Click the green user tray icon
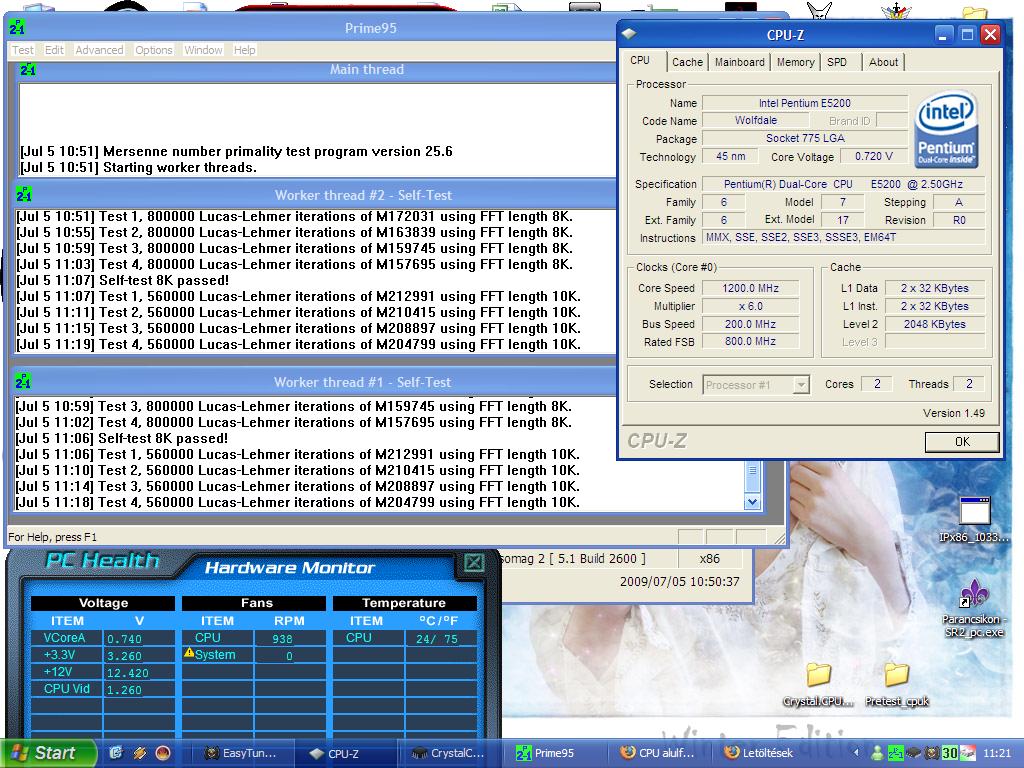The width and height of the screenshot is (1024, 768). point(878,753)
